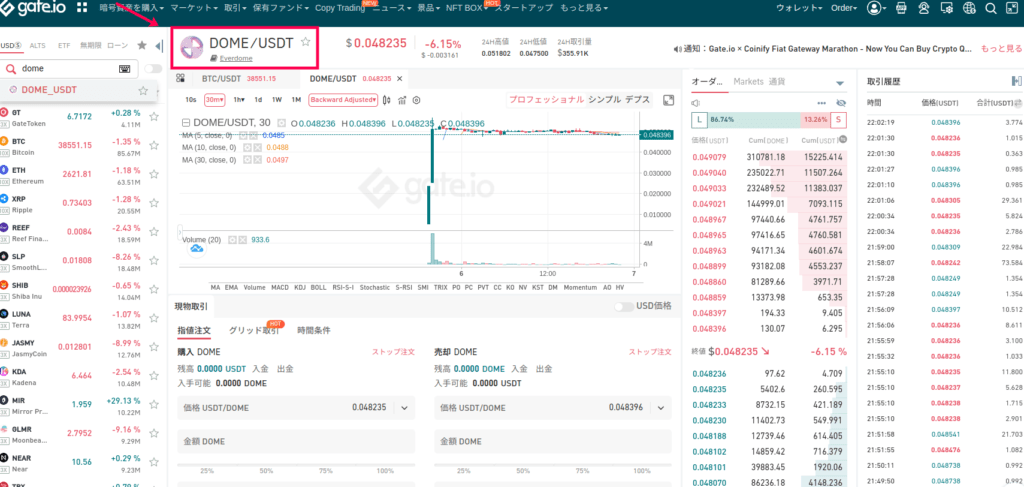
Task: Expand the chart to fullscreen
Action: click(x=668, y=100)
